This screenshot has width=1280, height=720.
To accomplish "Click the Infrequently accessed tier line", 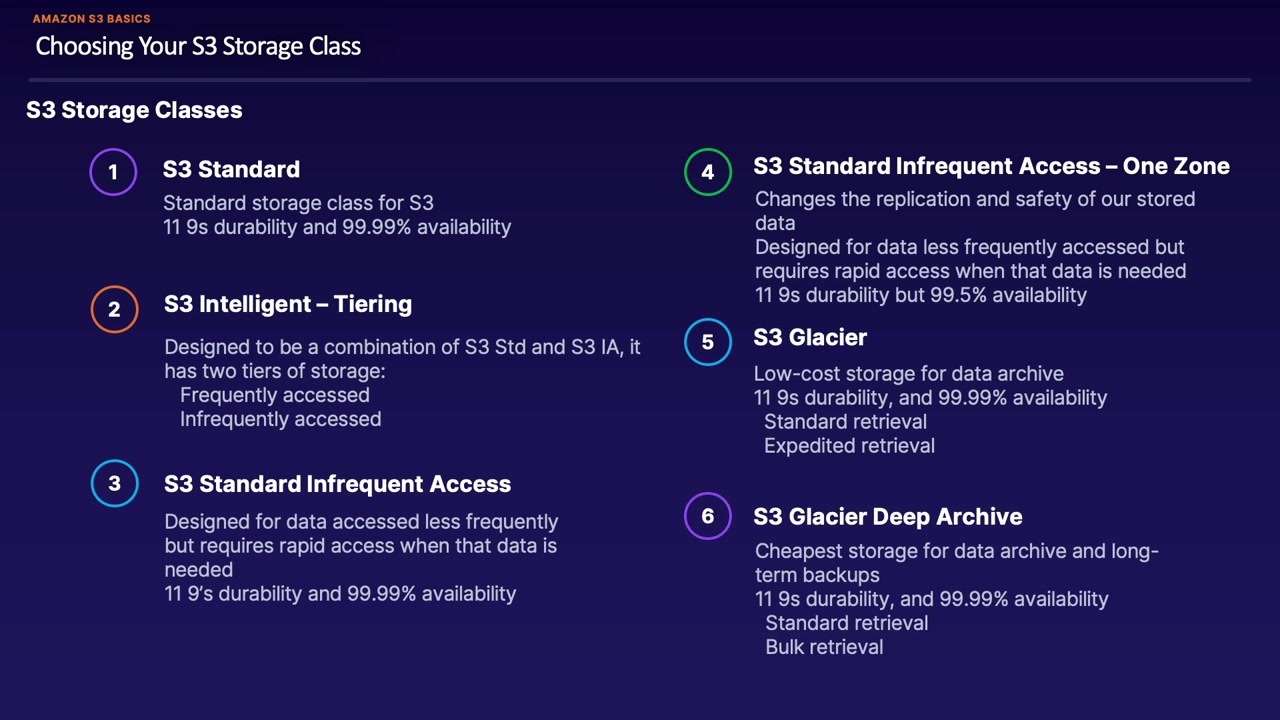I will pos(280,419).
